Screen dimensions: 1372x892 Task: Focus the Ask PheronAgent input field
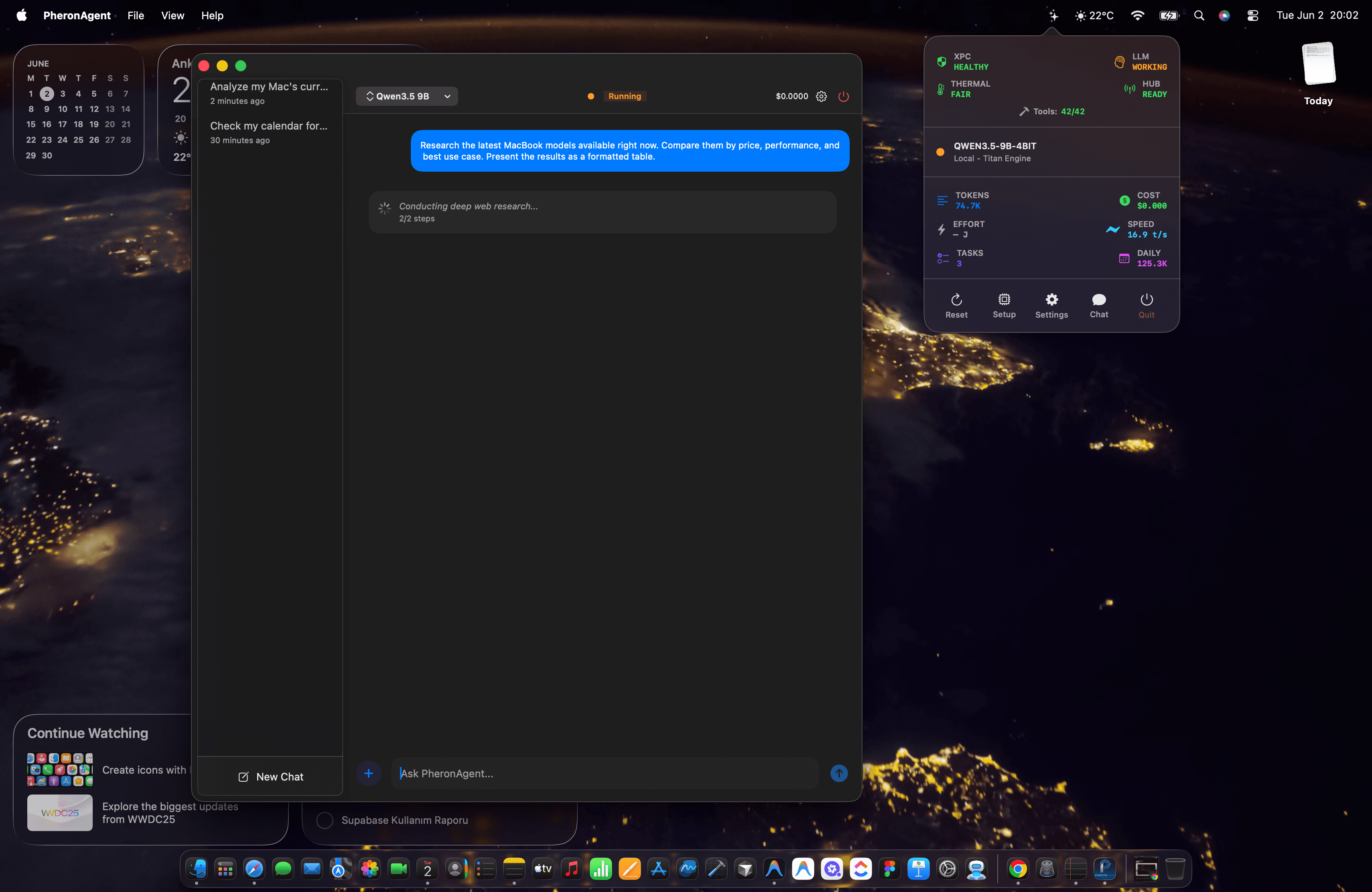(x=605, y=773)
